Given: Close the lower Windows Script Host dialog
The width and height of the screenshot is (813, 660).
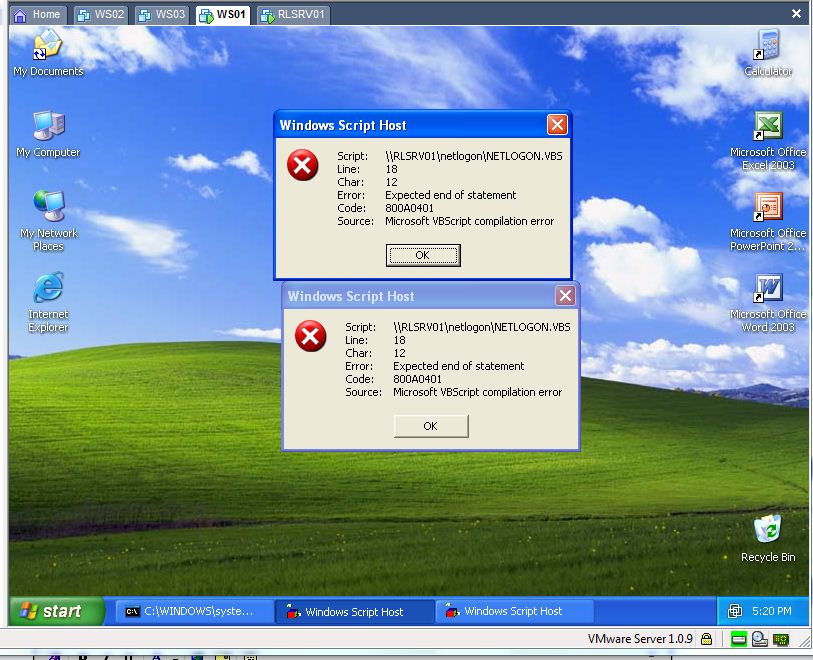Looking at the screenshot, I should click(565, 296).
